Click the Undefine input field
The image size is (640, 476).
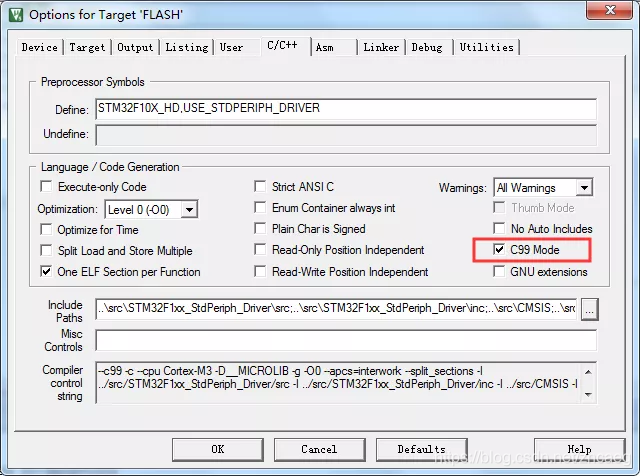click(x=346, y=135)
